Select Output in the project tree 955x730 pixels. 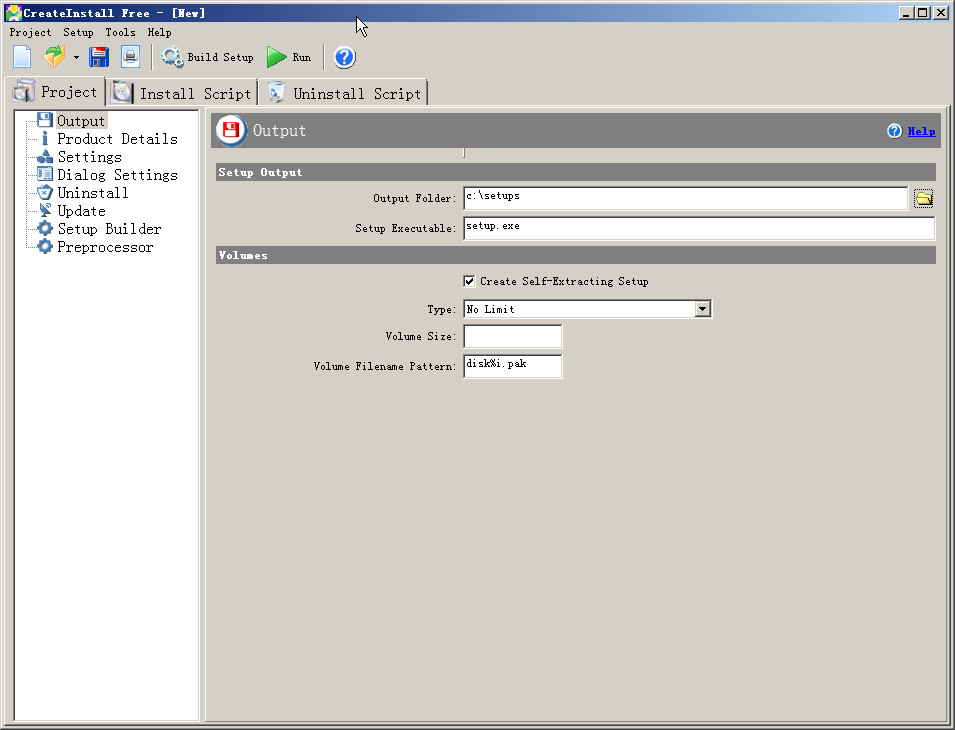[x=80, y=121]
